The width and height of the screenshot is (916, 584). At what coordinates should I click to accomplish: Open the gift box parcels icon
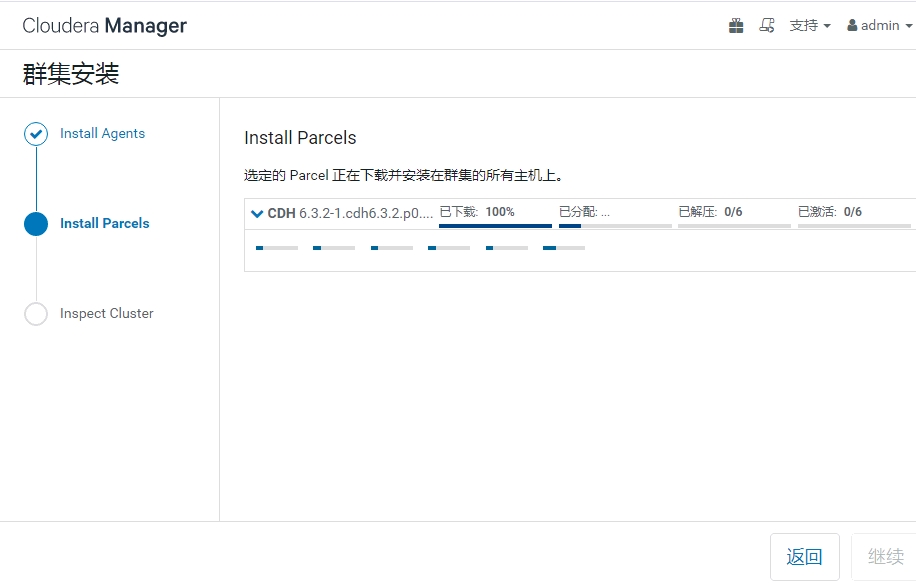point(736,26)
